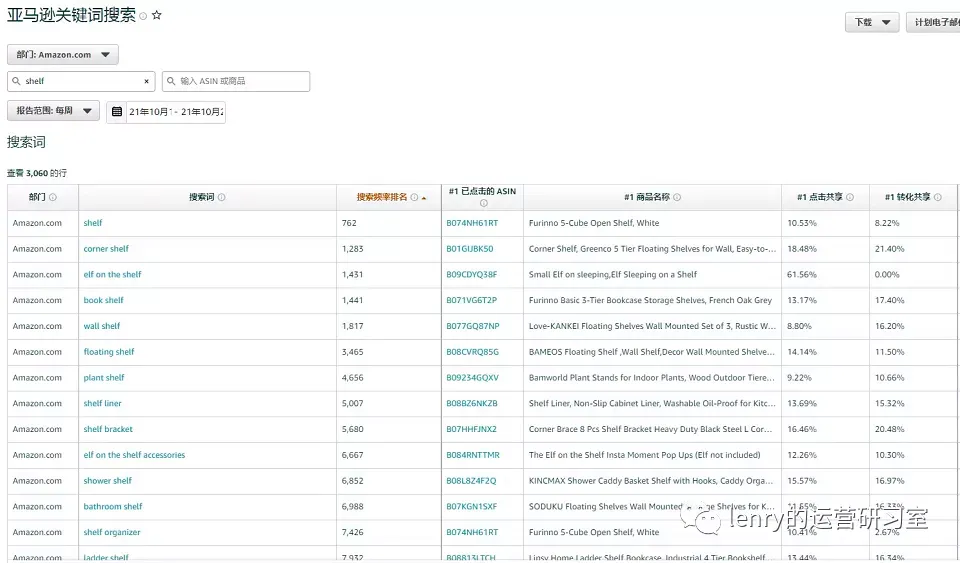Viewport: 960px width, 563px height.
Task: Open ASIN link B09CDYQ38F
Action: 471,275
